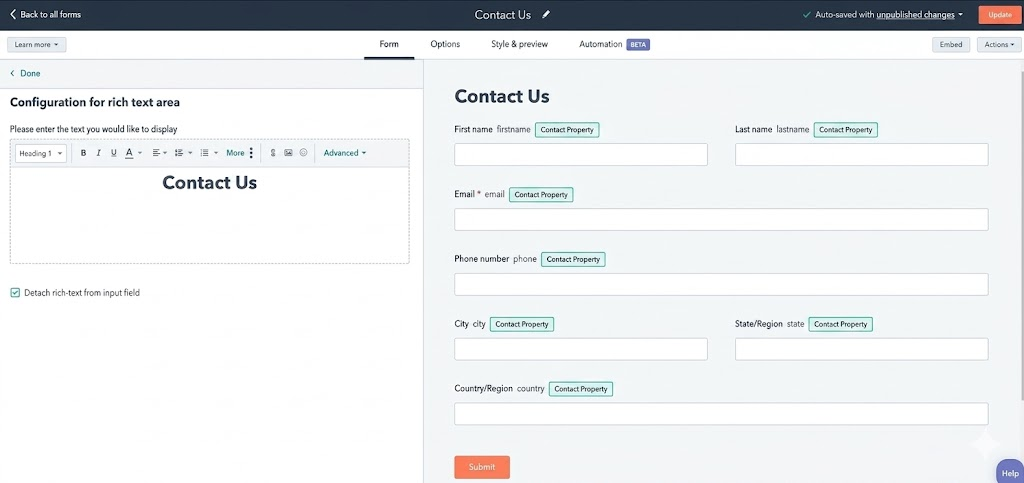Click the Country/Region input field
This screenshot has width=1024, height=483.
[721, 414]
